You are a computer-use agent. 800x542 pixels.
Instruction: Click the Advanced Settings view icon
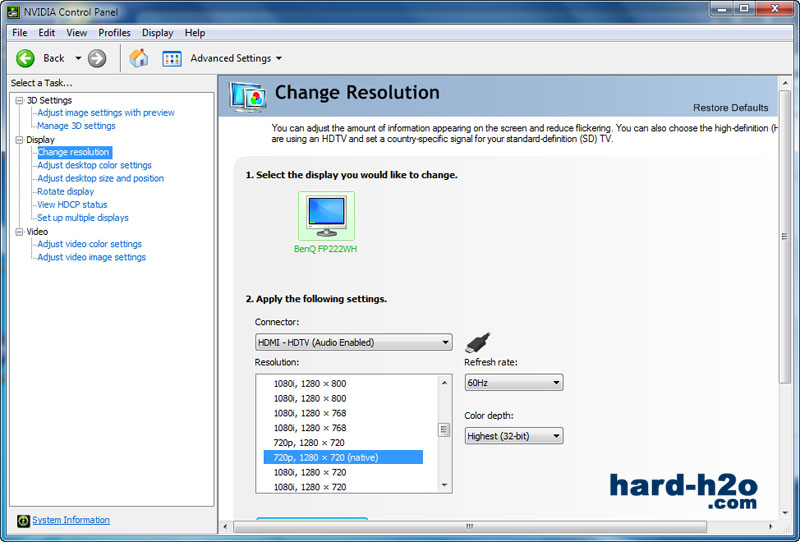(172, 59)
